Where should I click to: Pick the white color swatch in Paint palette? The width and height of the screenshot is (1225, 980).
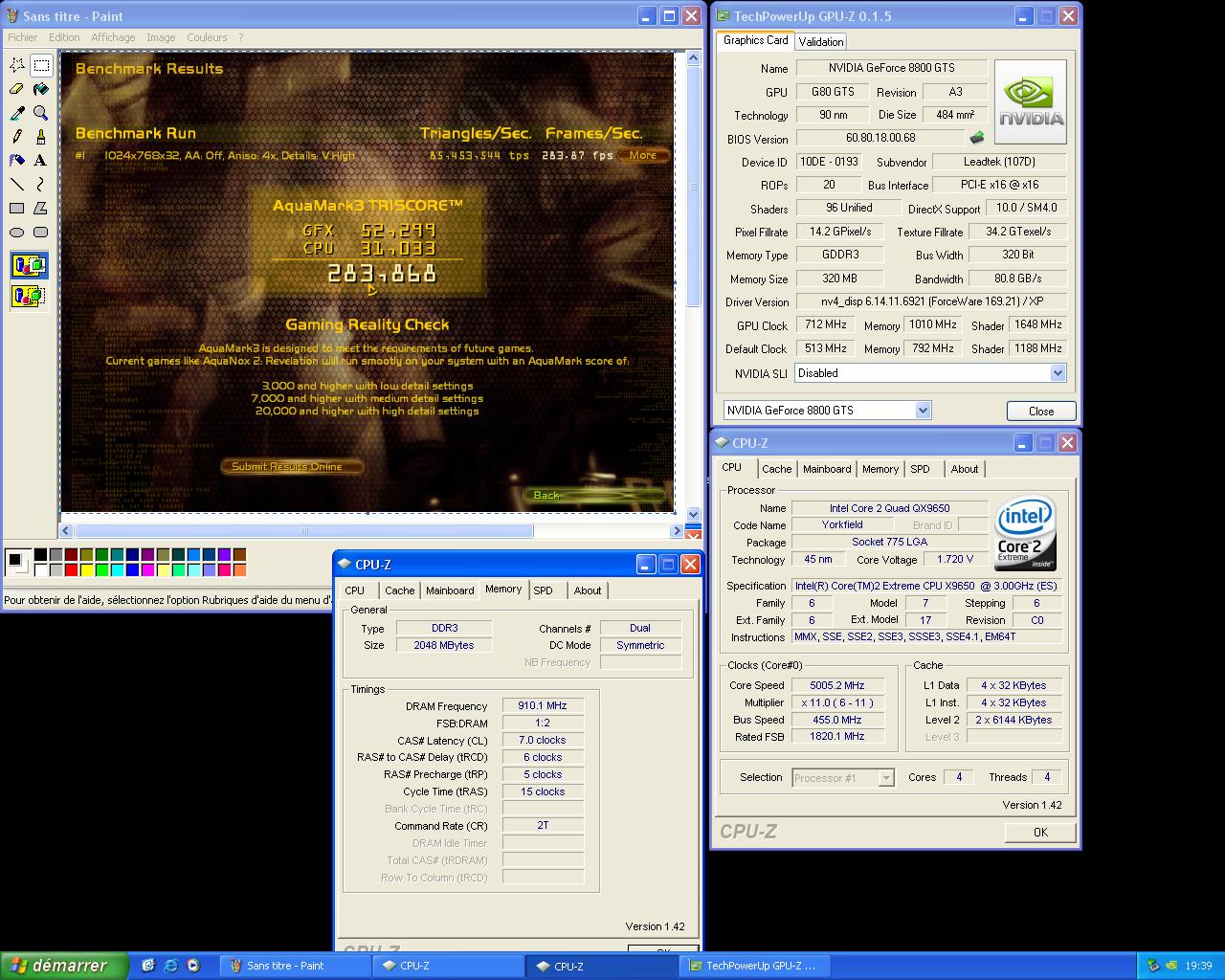point(40,570)
